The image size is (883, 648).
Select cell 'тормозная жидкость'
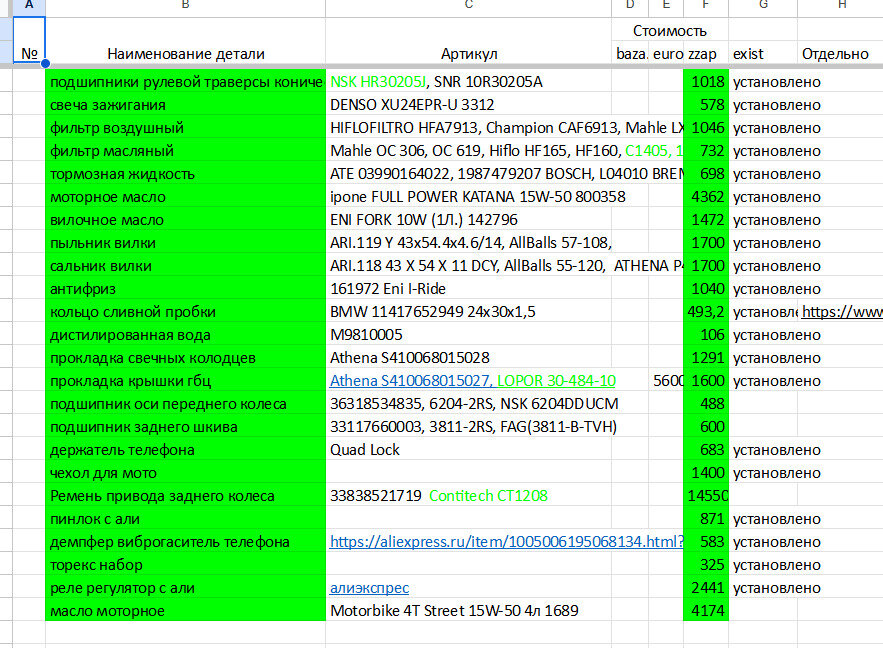click(185, 174)
